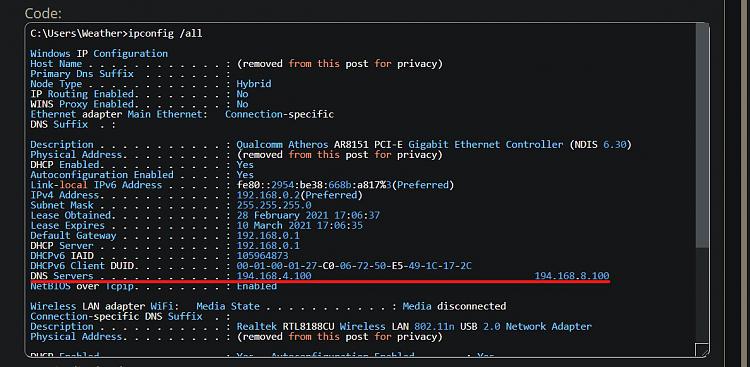Click the "Wireless LAN adapter WiFi" text
Image resolution: width=750 pixels, height=367 pixels.
click(105, 306)
